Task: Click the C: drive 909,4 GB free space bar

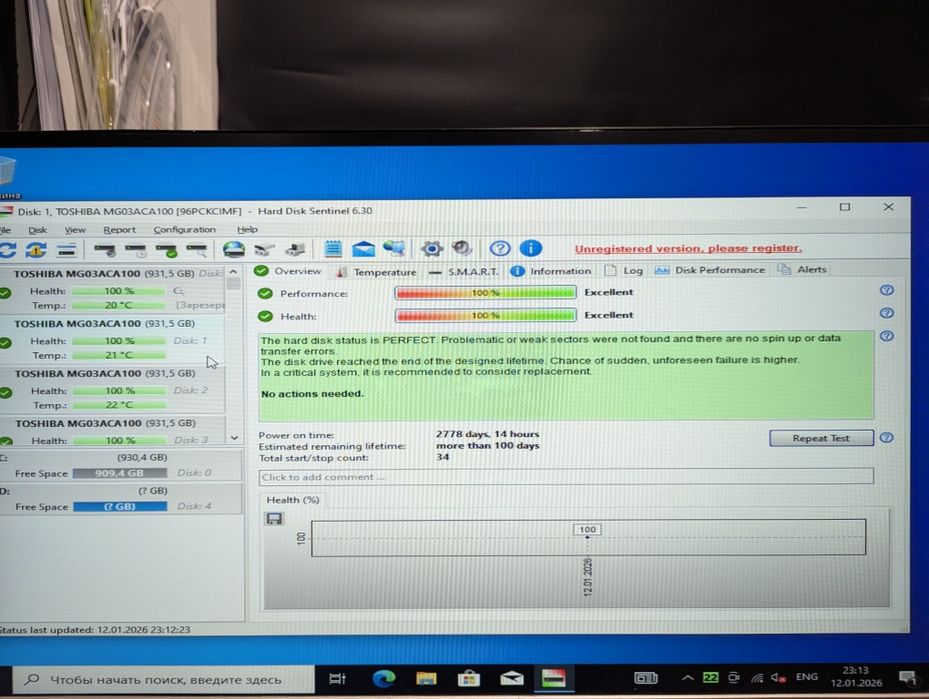Action: [x=120, y=473]
